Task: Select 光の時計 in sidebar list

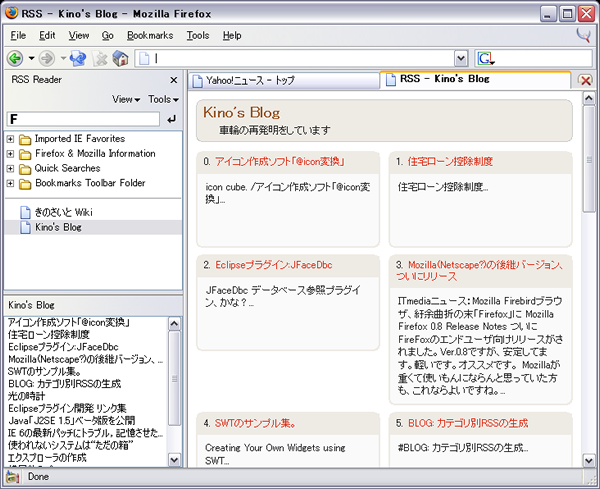Action: (x=26, y=396)
